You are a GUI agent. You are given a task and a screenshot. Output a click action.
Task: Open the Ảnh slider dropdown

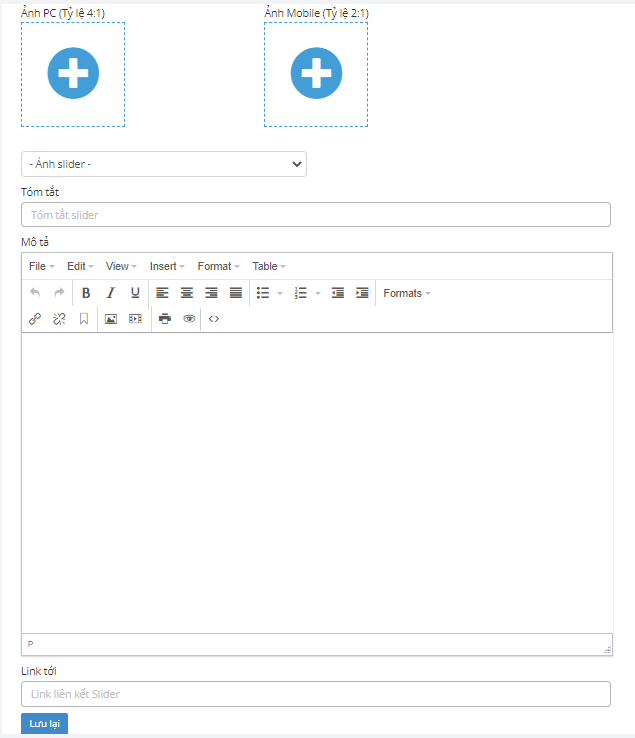click(164, 164)
